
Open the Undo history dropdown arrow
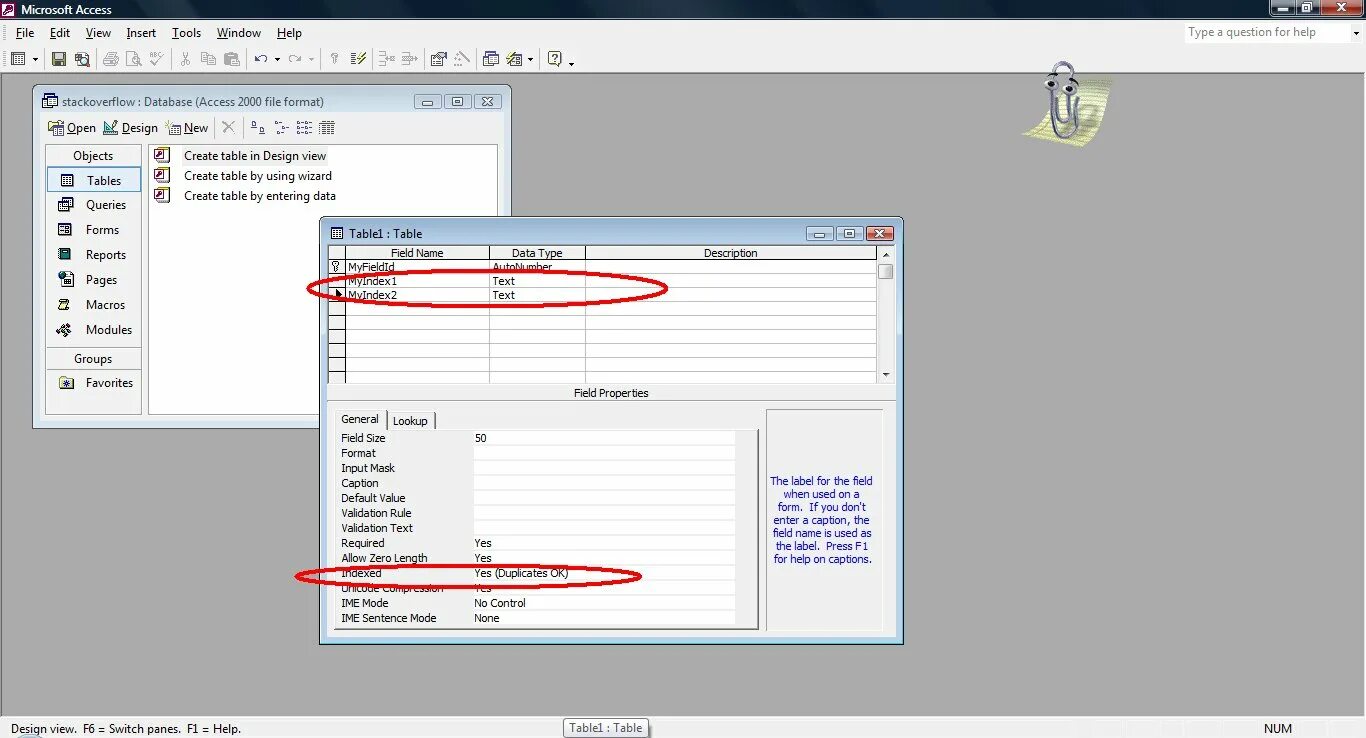click(x=277, y=59)
